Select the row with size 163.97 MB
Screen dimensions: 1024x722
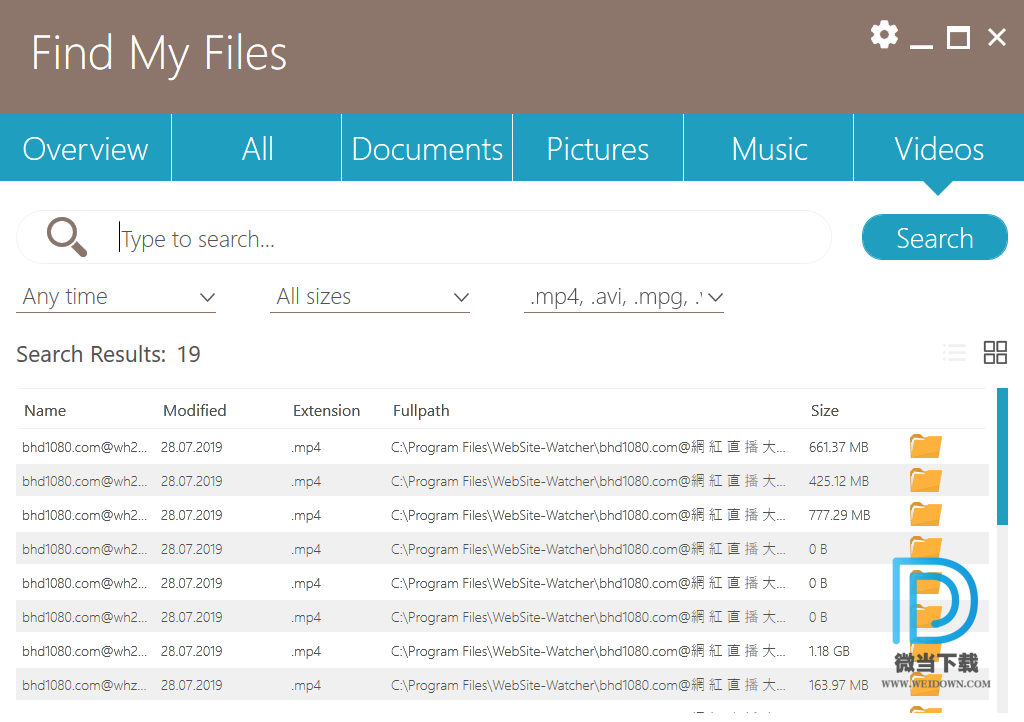tap(502, 685)
